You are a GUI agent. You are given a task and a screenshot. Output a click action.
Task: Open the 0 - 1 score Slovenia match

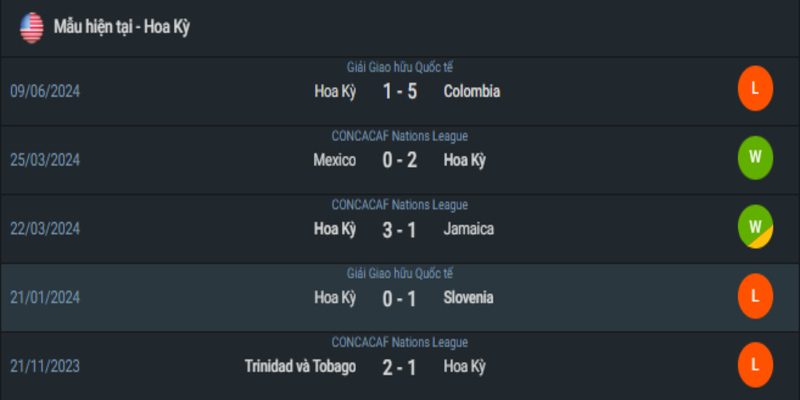click(399, 298)
